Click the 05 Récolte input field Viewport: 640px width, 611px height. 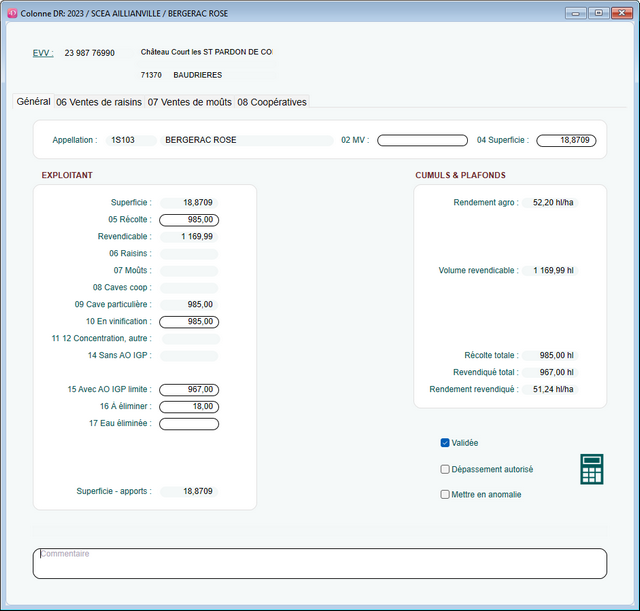(x=188, y=220)
